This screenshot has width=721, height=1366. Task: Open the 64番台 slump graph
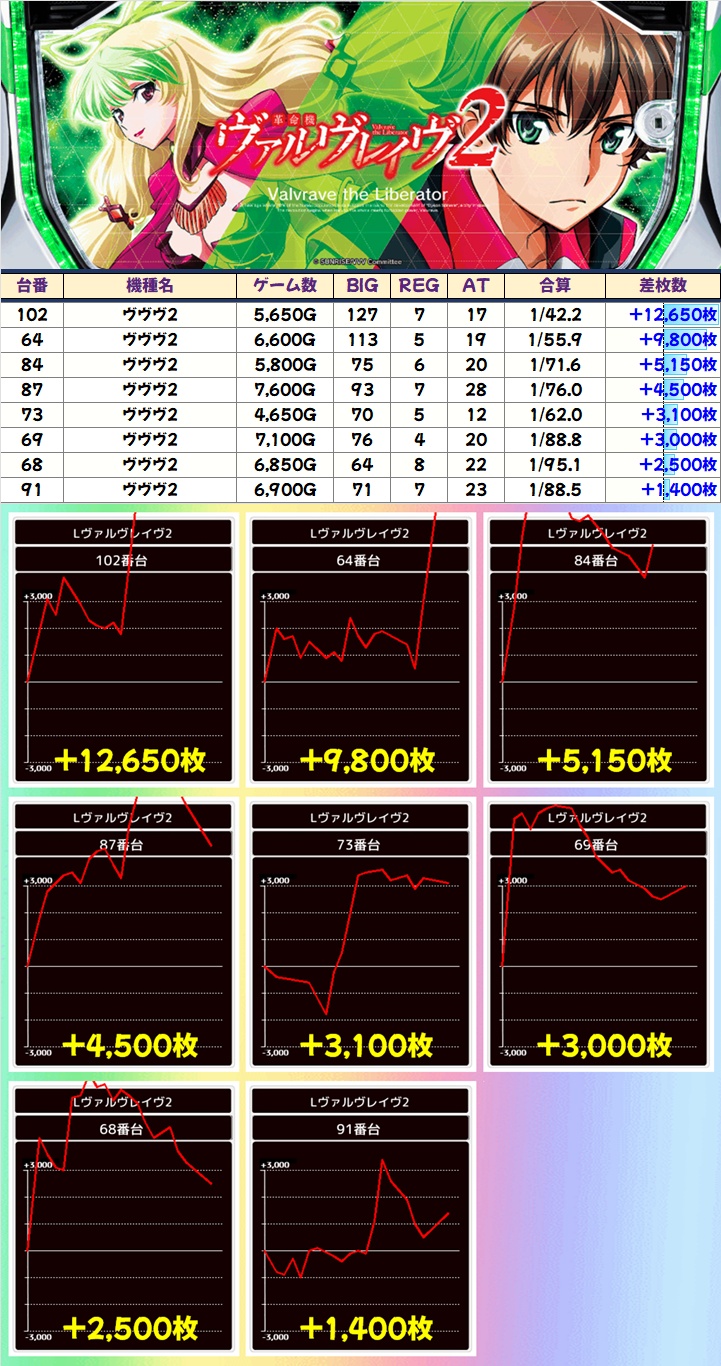360,650
